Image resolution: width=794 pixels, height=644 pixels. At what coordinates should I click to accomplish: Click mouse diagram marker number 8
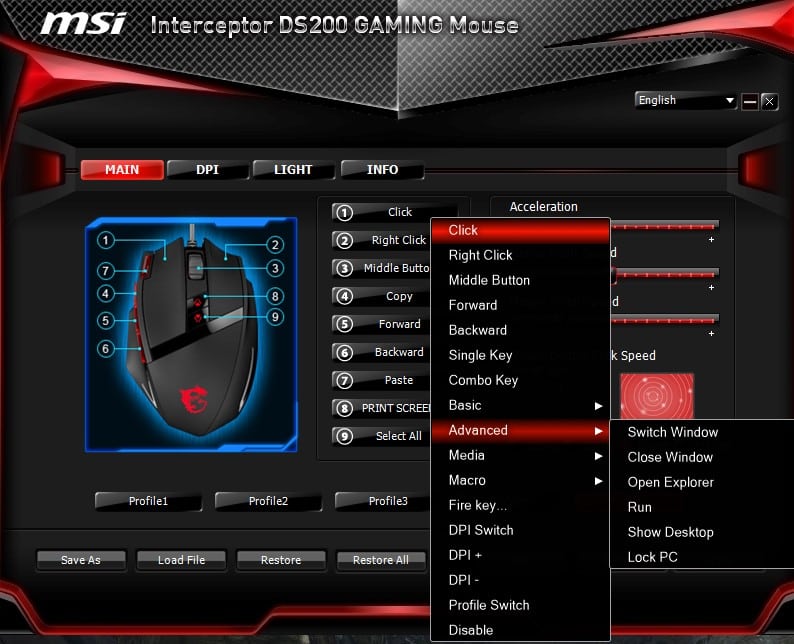(275, 296)
